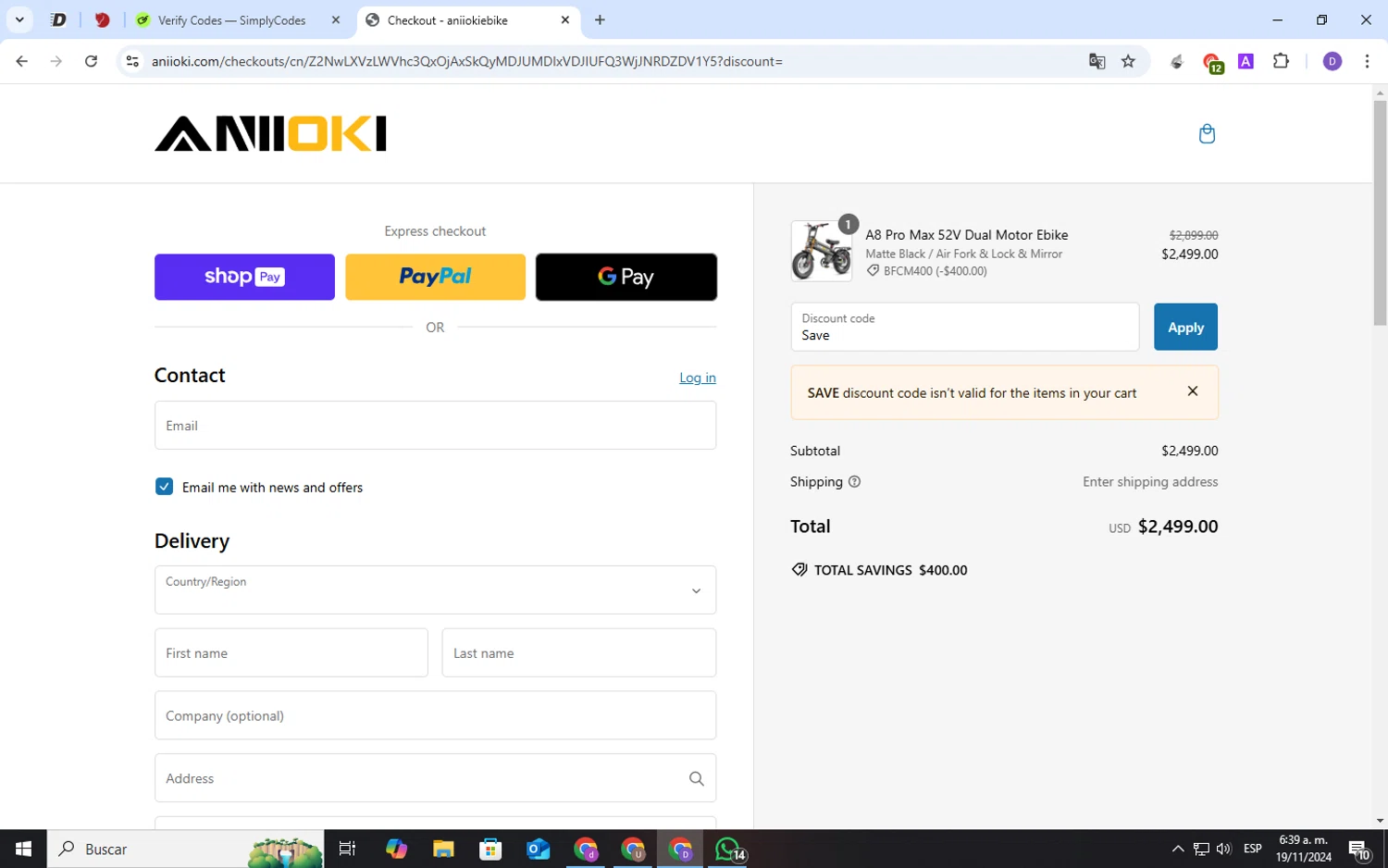
Task: Switch to Verify Codes SimplyCodes tab
Action: coord(231,20)
